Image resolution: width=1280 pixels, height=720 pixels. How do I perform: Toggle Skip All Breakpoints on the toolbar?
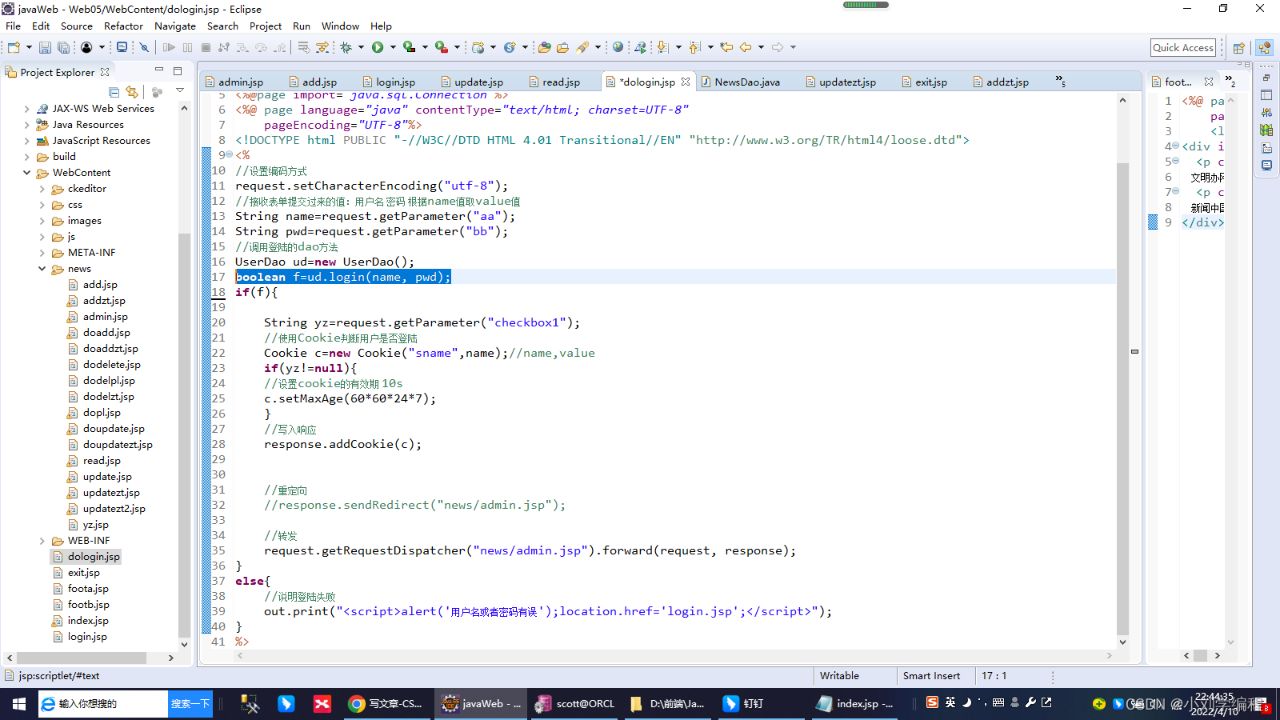click(144, 47)
